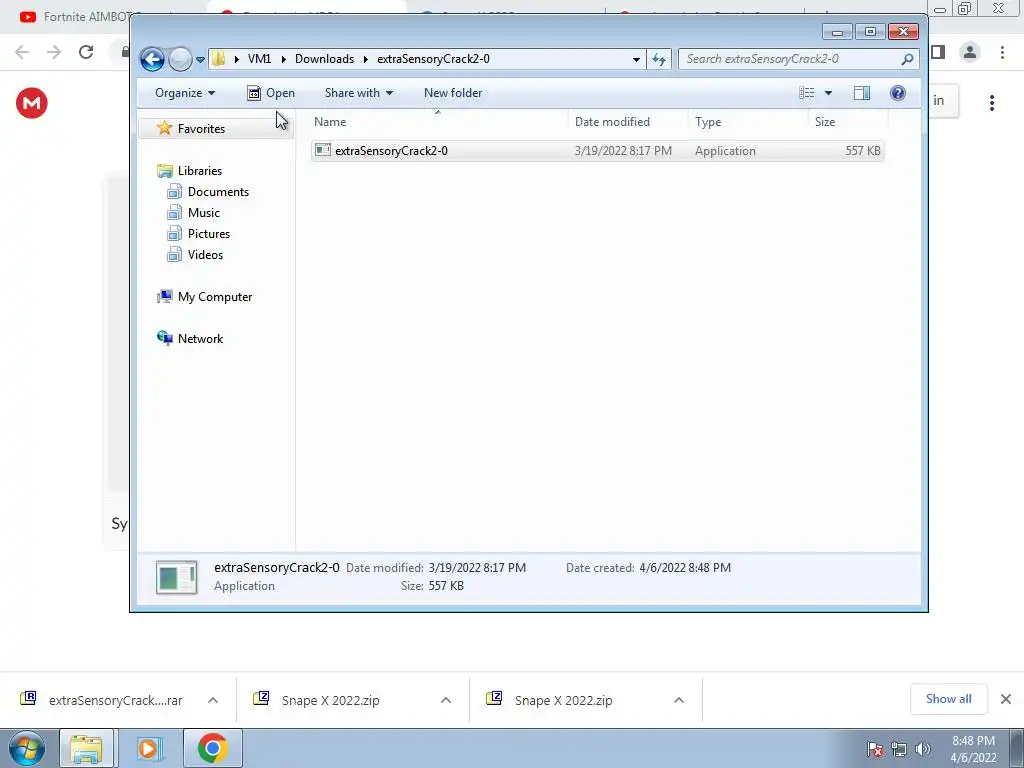Open the Documents library
Screen dimensions: 1024x768
[x=208, y=191]
